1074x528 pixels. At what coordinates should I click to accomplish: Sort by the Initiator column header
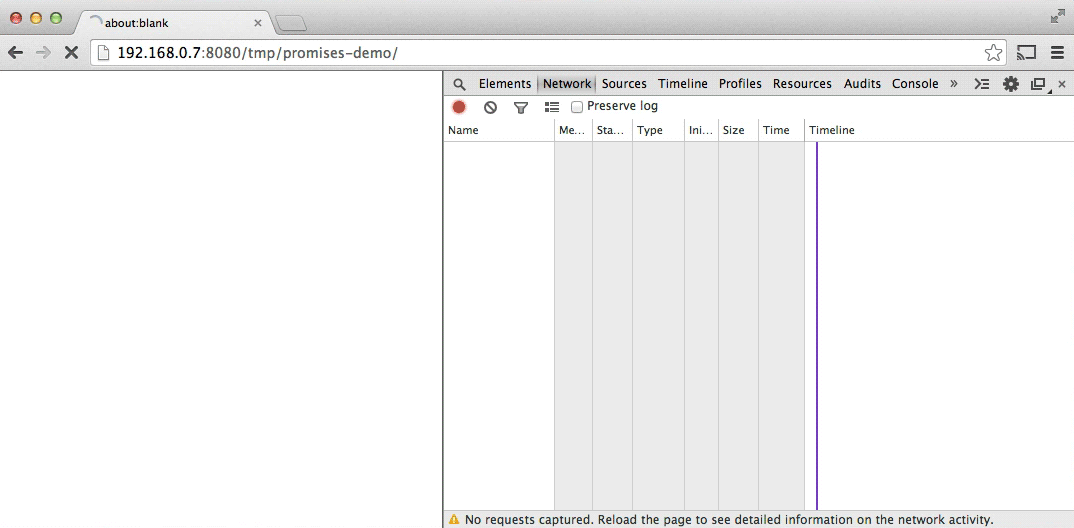click(701, 130)
